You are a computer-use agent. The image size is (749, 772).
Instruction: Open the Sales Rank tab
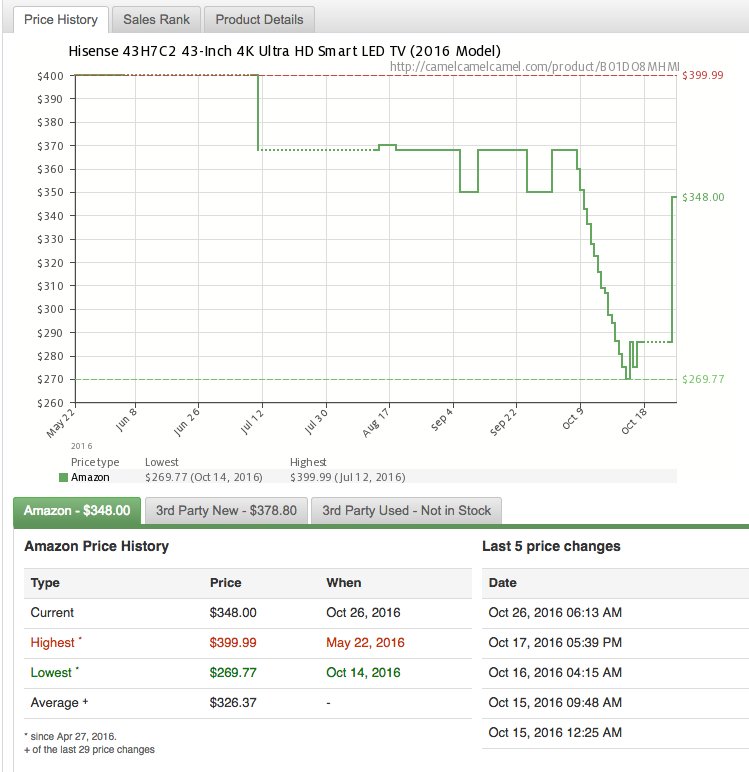tap(156, 20)
